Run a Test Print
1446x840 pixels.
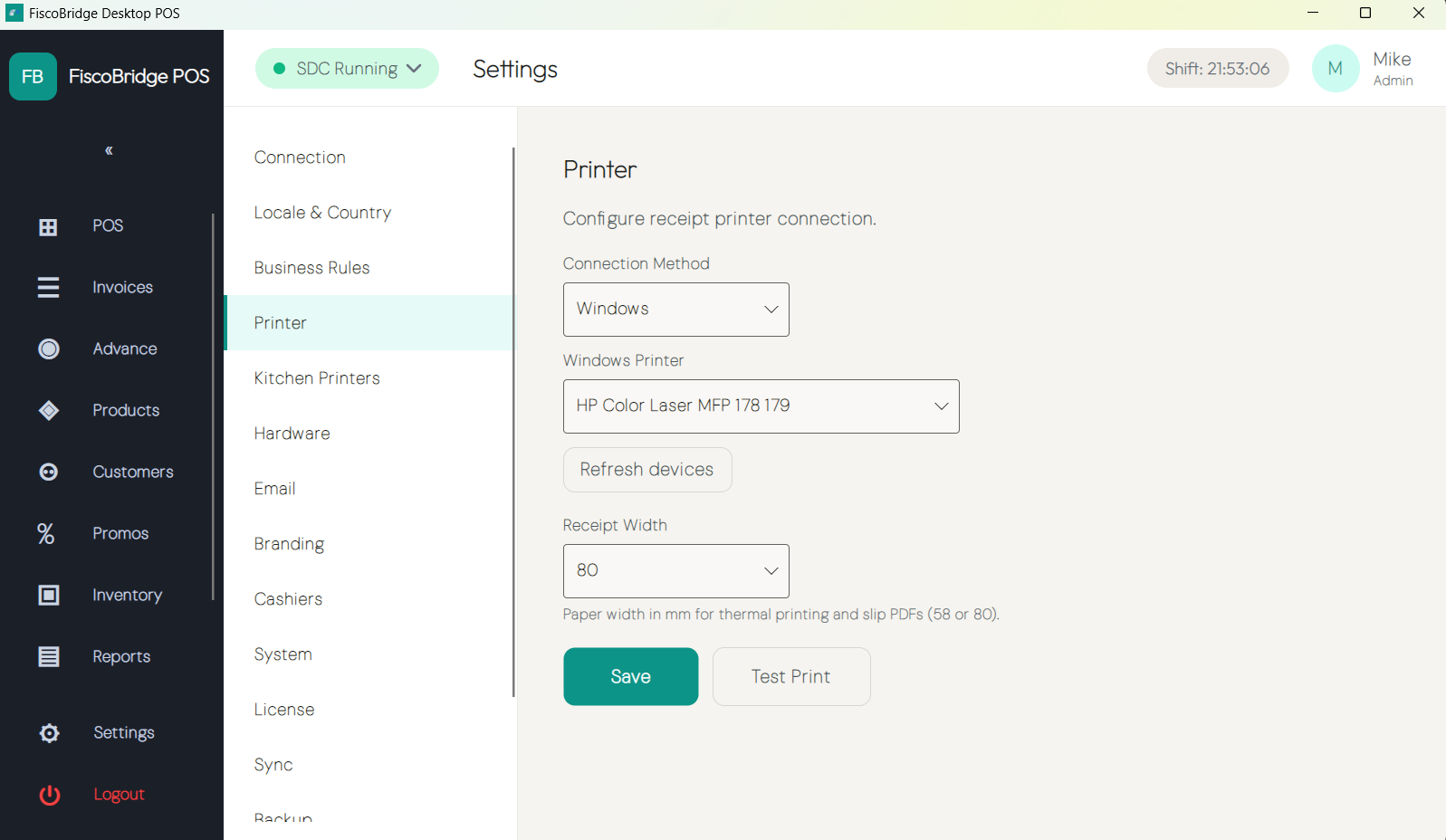791,676
